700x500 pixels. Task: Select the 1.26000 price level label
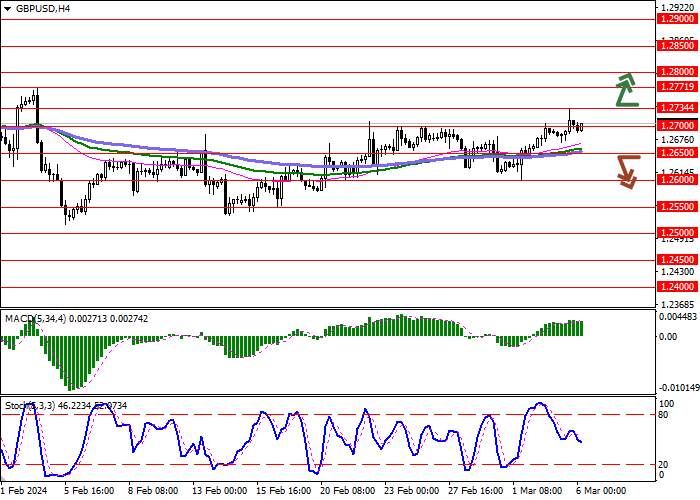pyautogui.click(x=677, y=179)
